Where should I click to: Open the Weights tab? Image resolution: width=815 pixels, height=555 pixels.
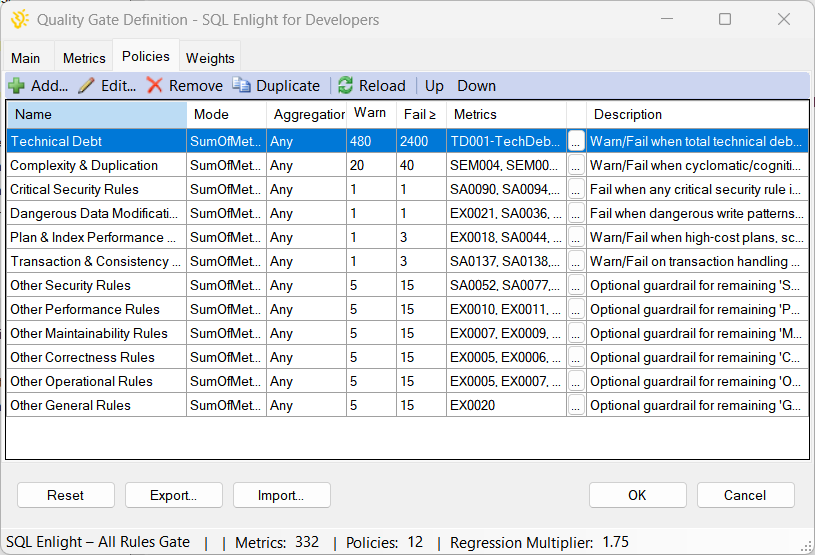tap(210, 58)
